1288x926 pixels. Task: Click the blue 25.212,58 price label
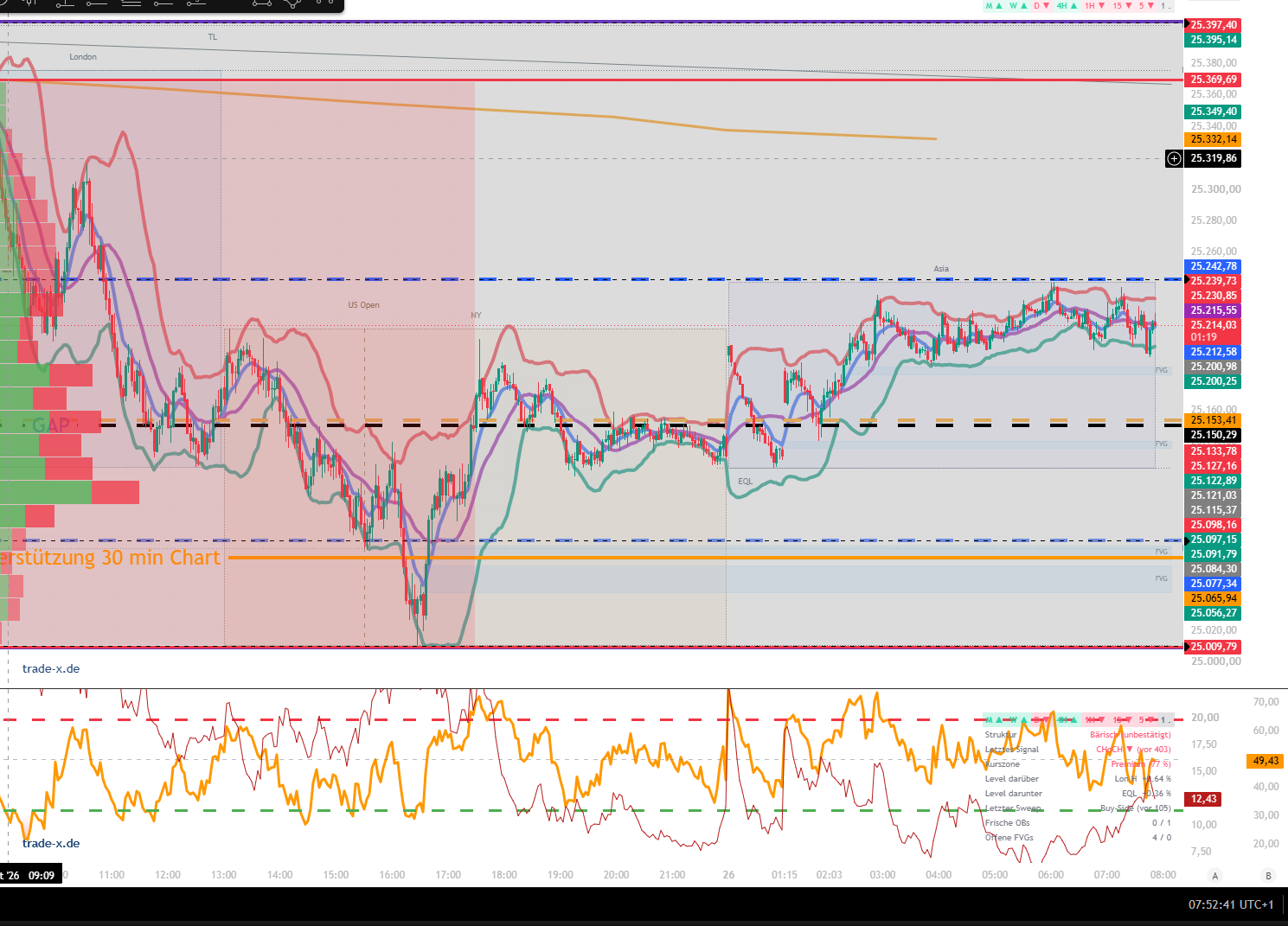(1213, 352)
